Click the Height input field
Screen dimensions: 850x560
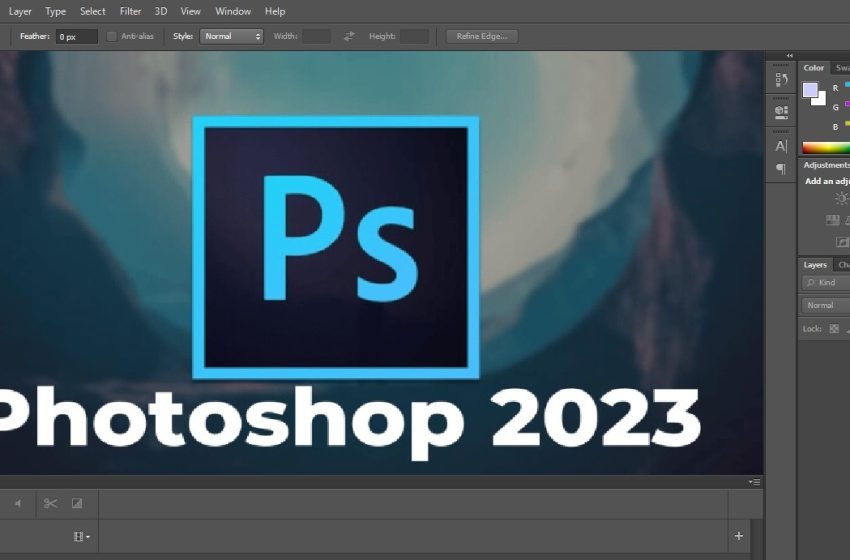(x=414, y=36)
